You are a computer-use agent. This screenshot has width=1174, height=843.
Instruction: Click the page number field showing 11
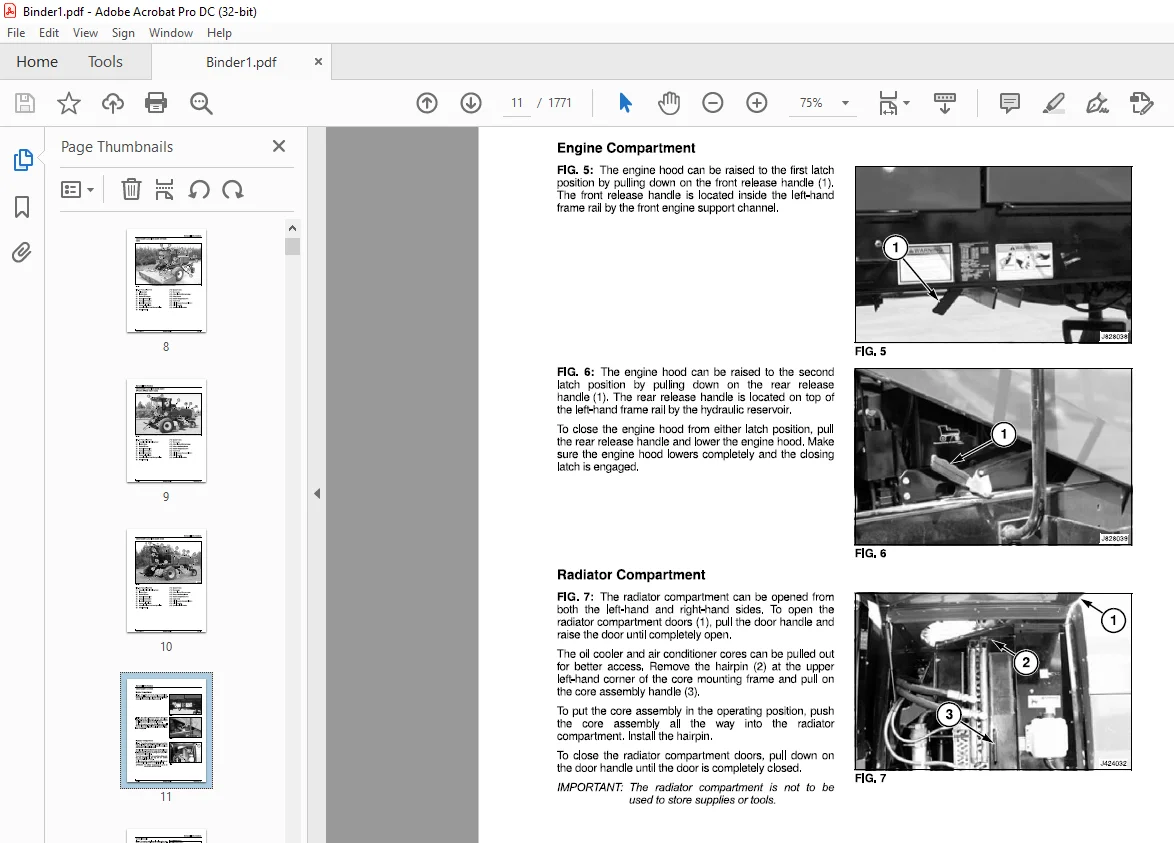point(517,103)
